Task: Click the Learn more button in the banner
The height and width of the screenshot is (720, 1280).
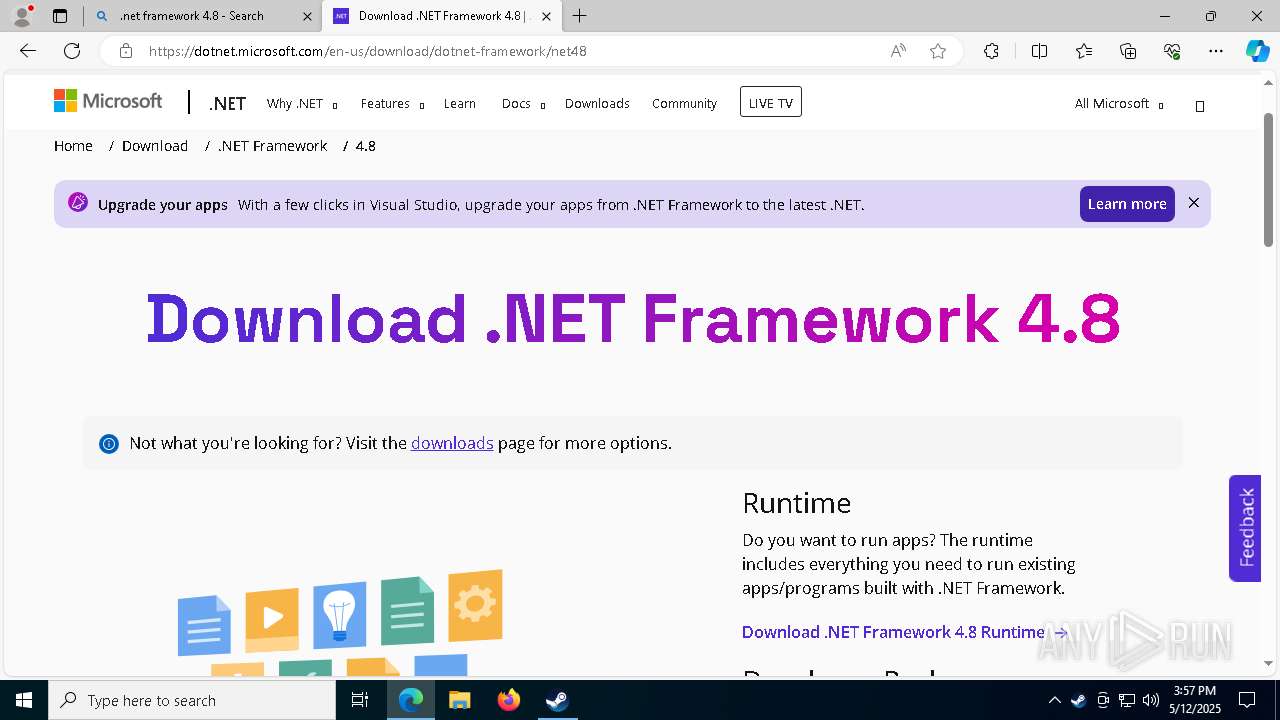Action: point(1127,204)
